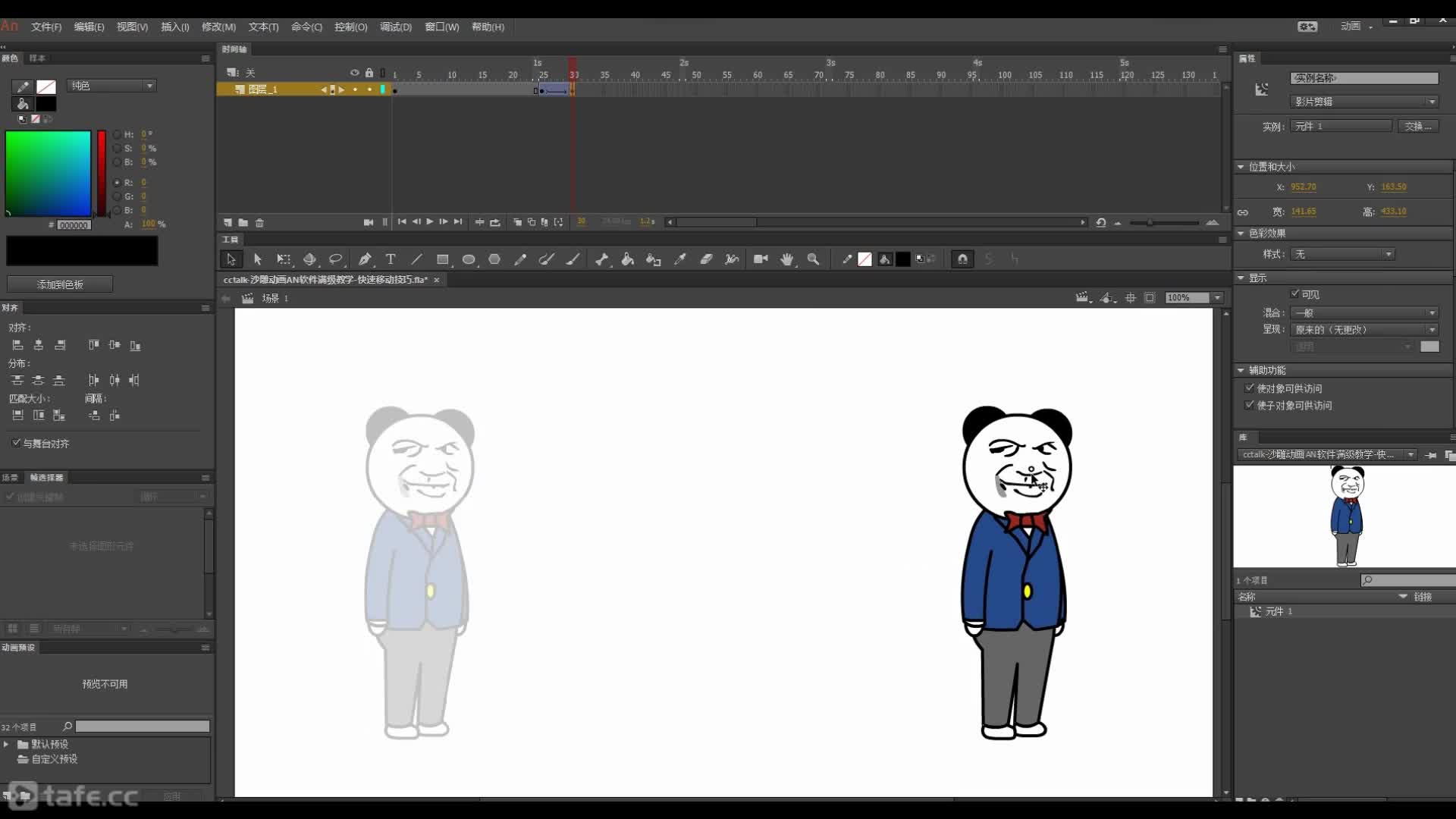Click the 场景 1 breadcrumb
Screen dimensions: 1456x819
click(x=275, y=299)
